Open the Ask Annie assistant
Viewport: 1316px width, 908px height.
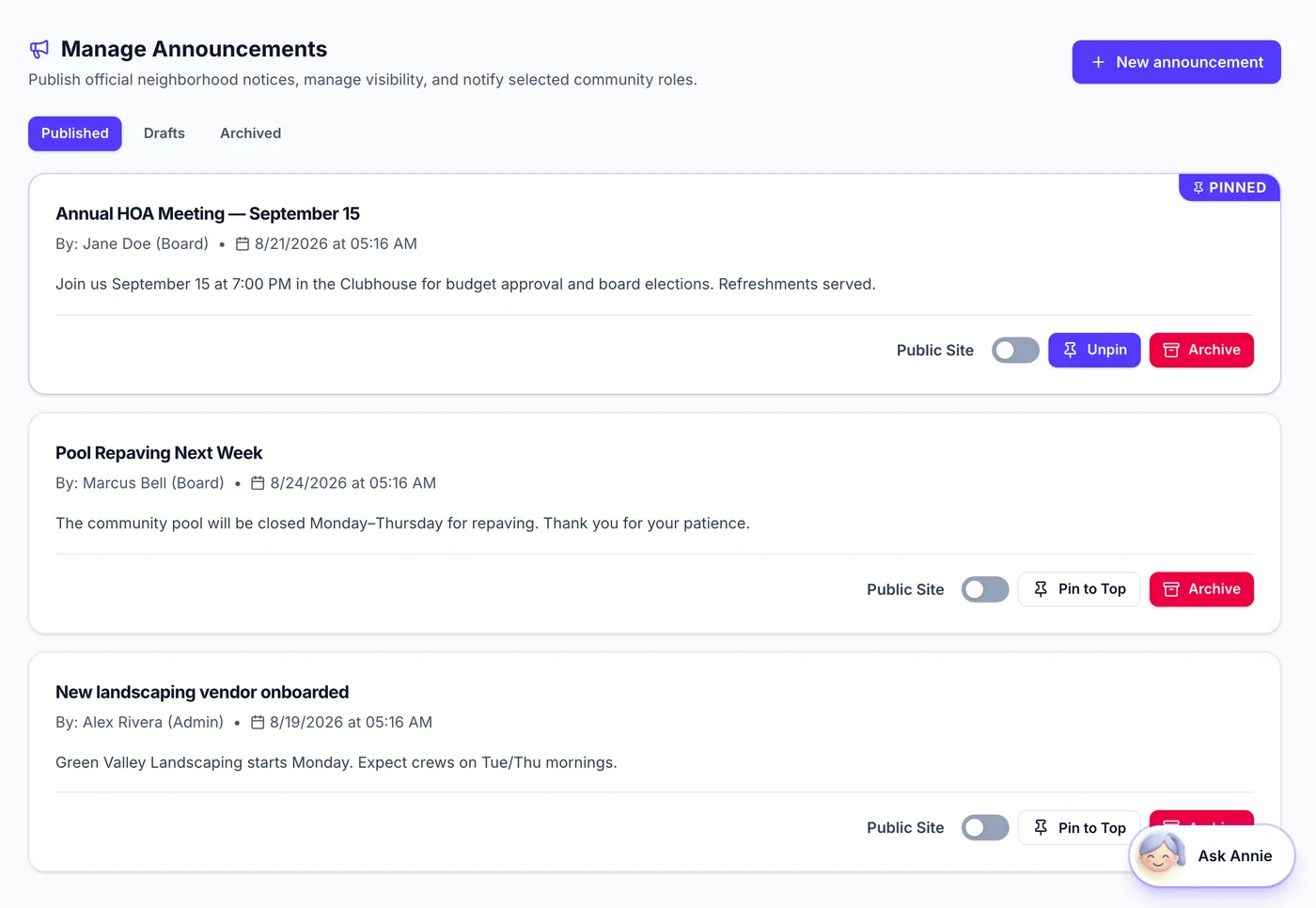pos(1212,855)
